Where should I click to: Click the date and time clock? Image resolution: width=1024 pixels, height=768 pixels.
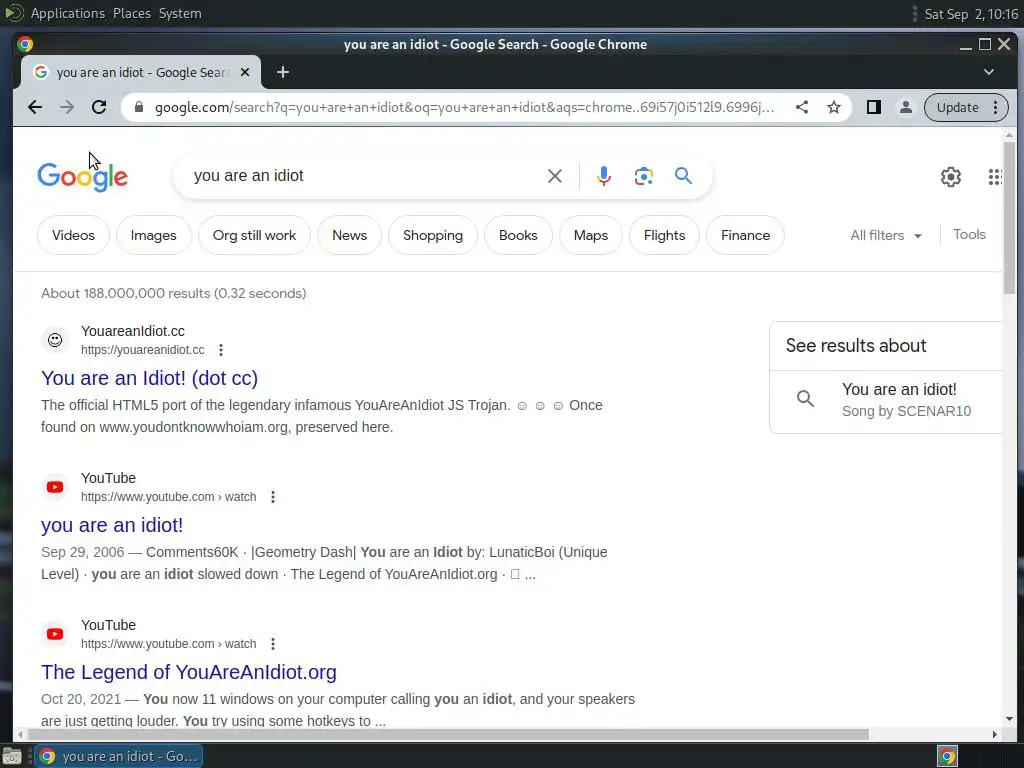click(x=971, y=14)
